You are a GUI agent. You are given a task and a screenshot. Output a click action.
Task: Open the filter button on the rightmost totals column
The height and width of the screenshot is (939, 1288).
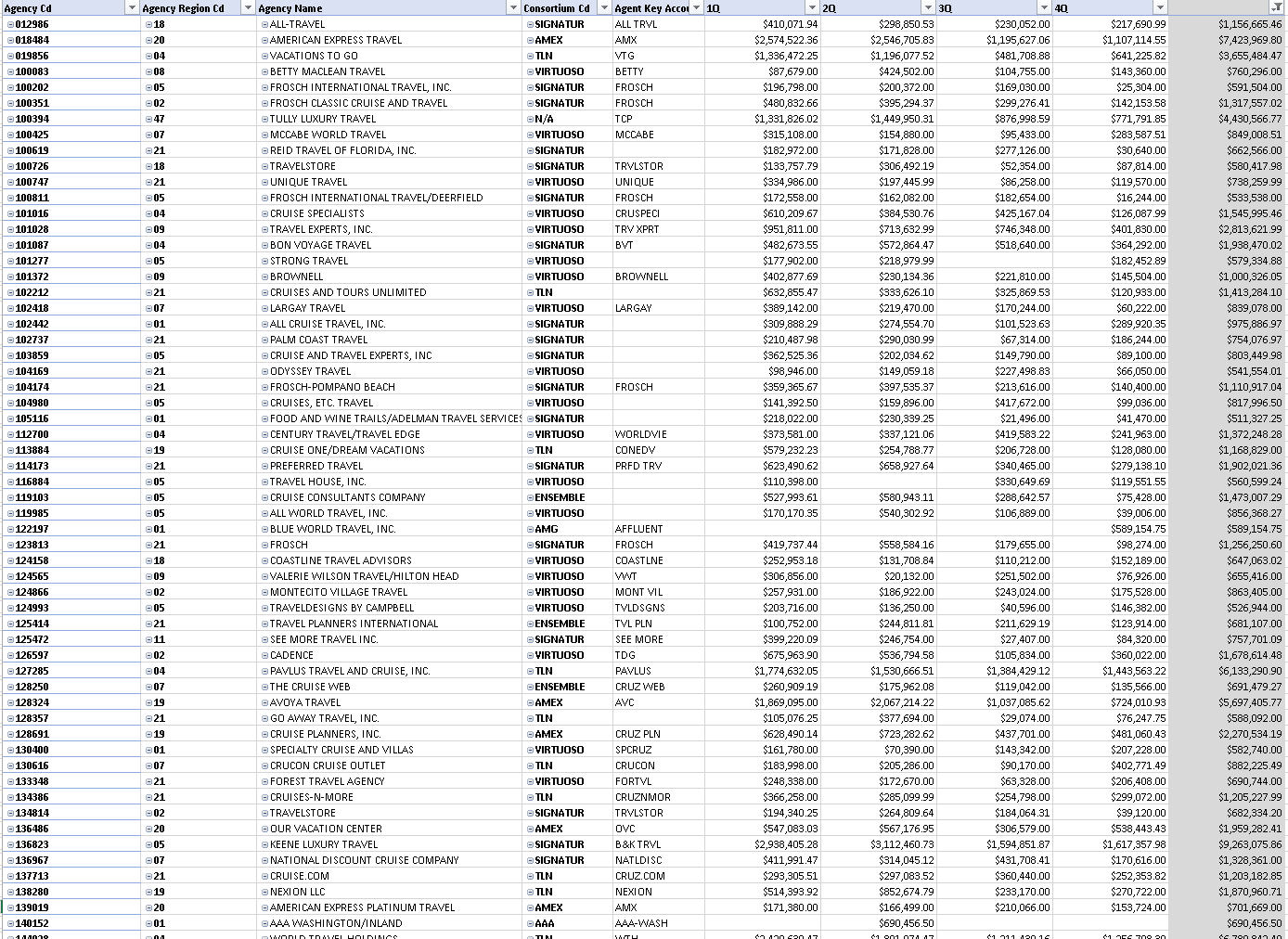coord(1277,8)
